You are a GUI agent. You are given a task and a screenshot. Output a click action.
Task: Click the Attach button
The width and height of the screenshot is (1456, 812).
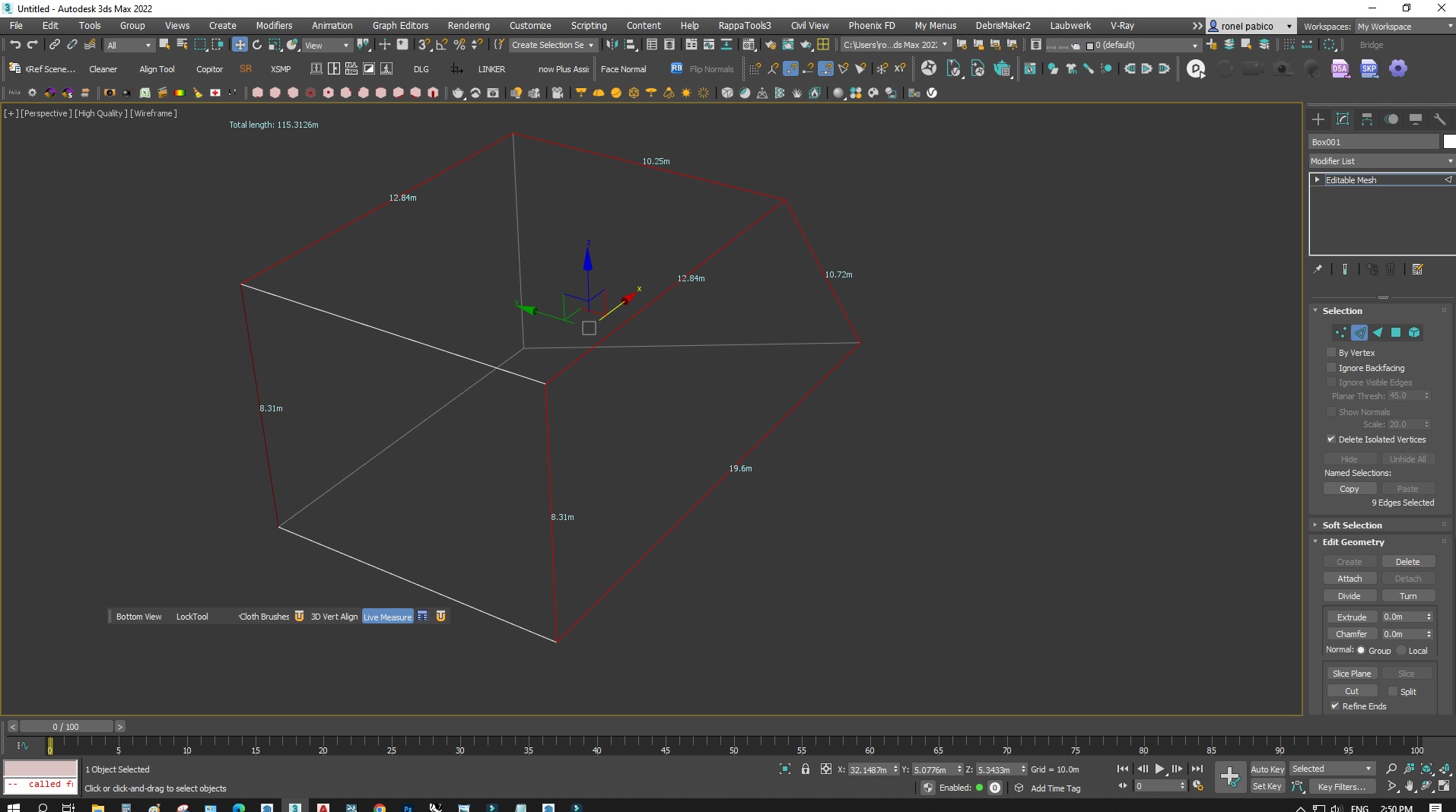(x=1350, y=578)
